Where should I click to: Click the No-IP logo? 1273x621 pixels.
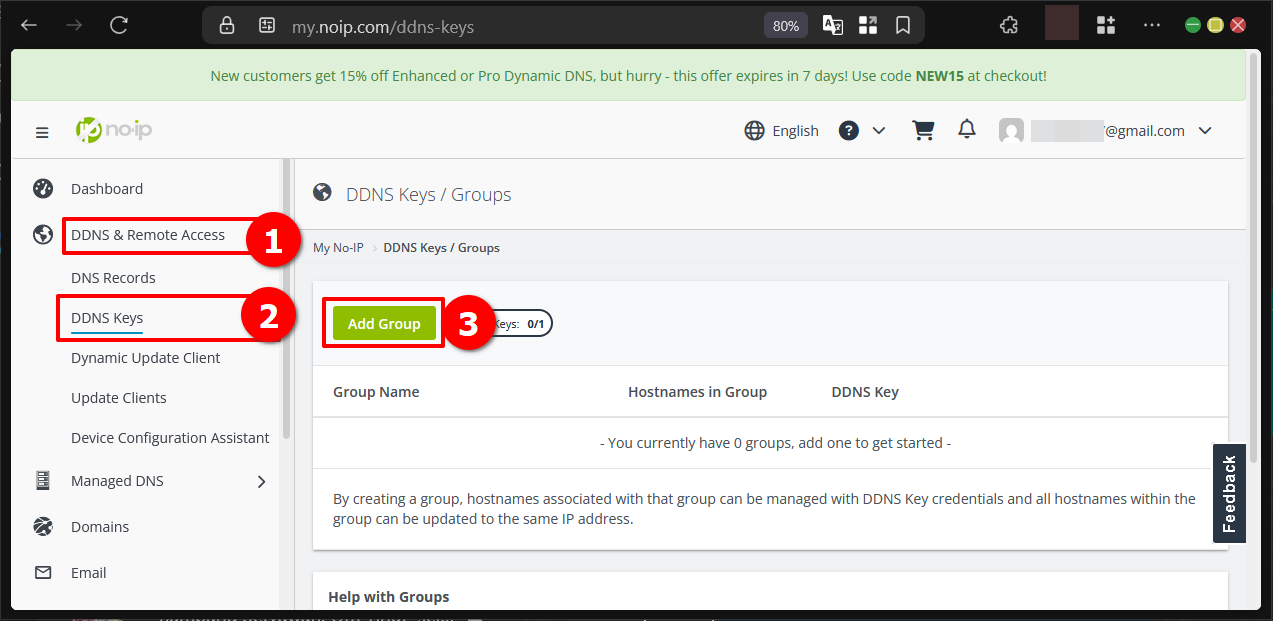tap(113, 129)
